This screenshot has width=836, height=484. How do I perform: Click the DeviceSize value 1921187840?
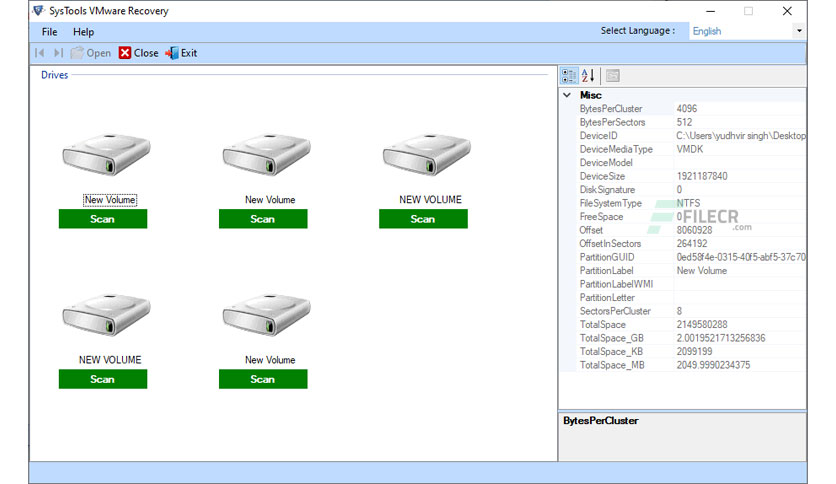pyautogui.click(x=702, y=176)
